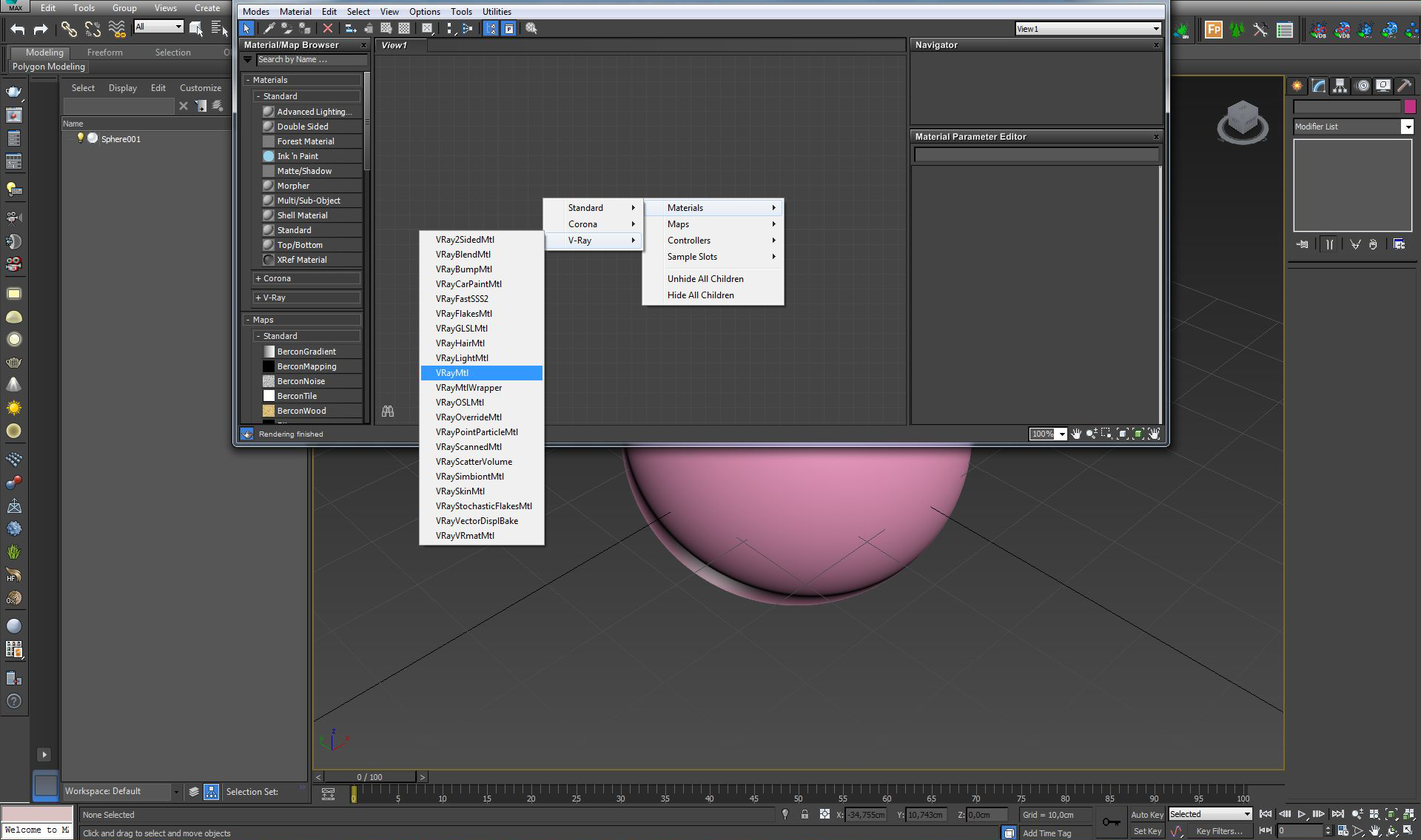Screen dimensions: 1421x840
Task: Click the binoculars search icon in View1
Action: pyautogui.click(x=388, y=411)
